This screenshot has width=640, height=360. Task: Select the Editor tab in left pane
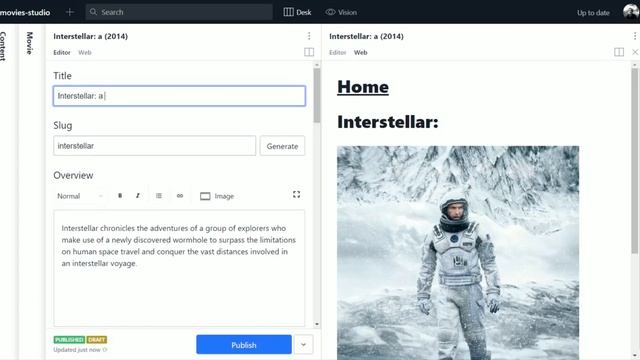pyautogui.click(x=62, y=53)
